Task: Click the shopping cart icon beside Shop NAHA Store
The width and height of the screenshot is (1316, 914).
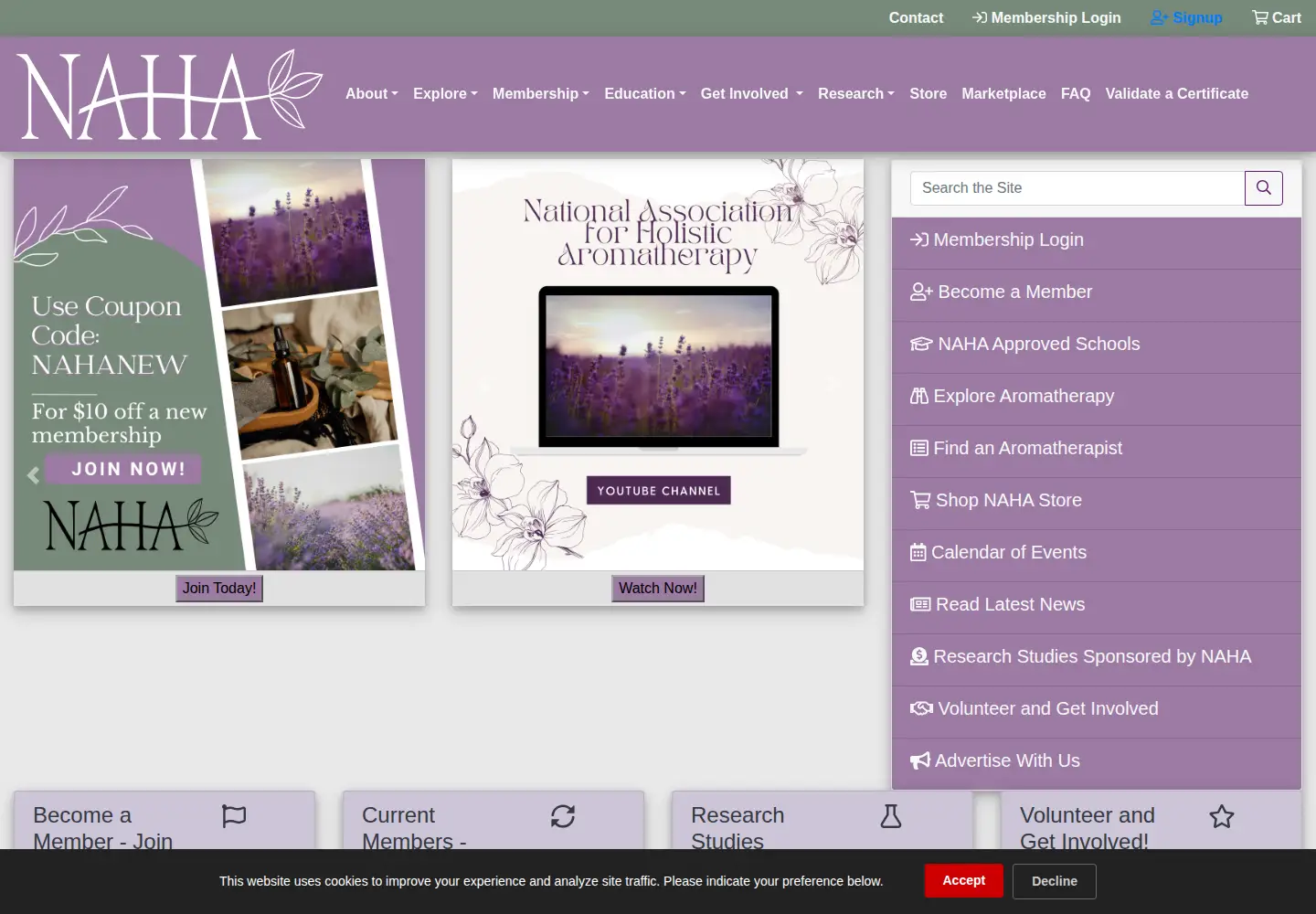Action: 920,501
